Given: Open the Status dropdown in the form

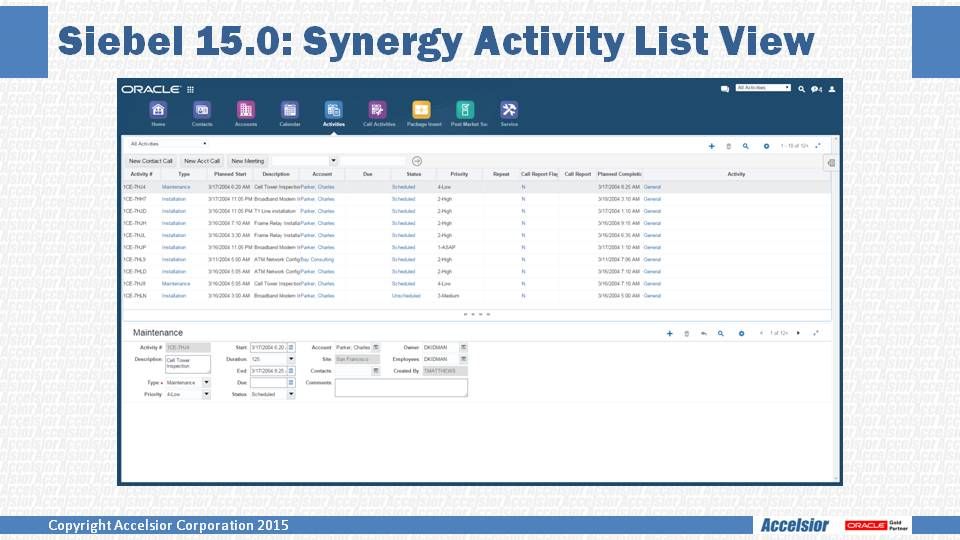Looking at the screenshot, I should 291,395.
